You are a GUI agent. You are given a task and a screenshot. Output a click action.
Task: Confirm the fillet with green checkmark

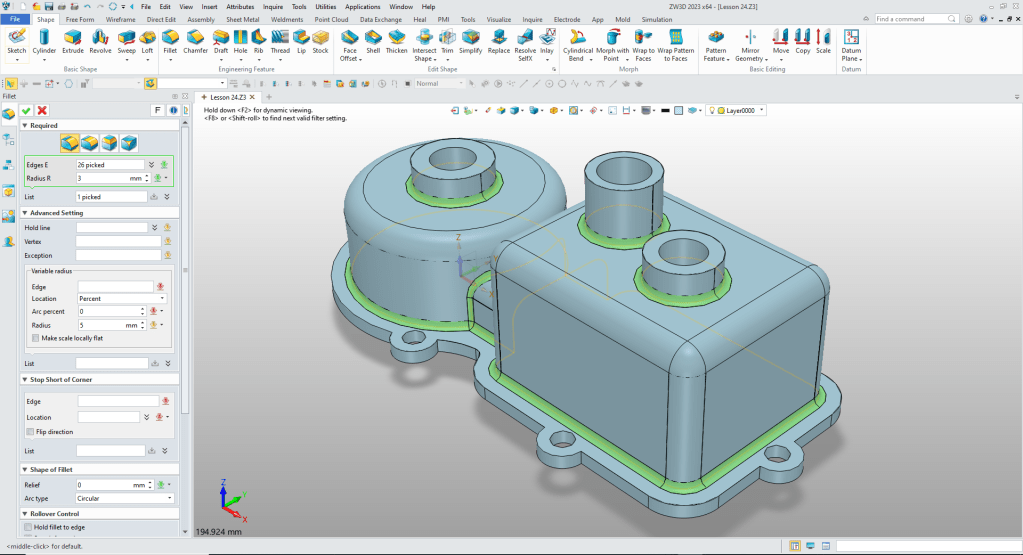point(27,110)
